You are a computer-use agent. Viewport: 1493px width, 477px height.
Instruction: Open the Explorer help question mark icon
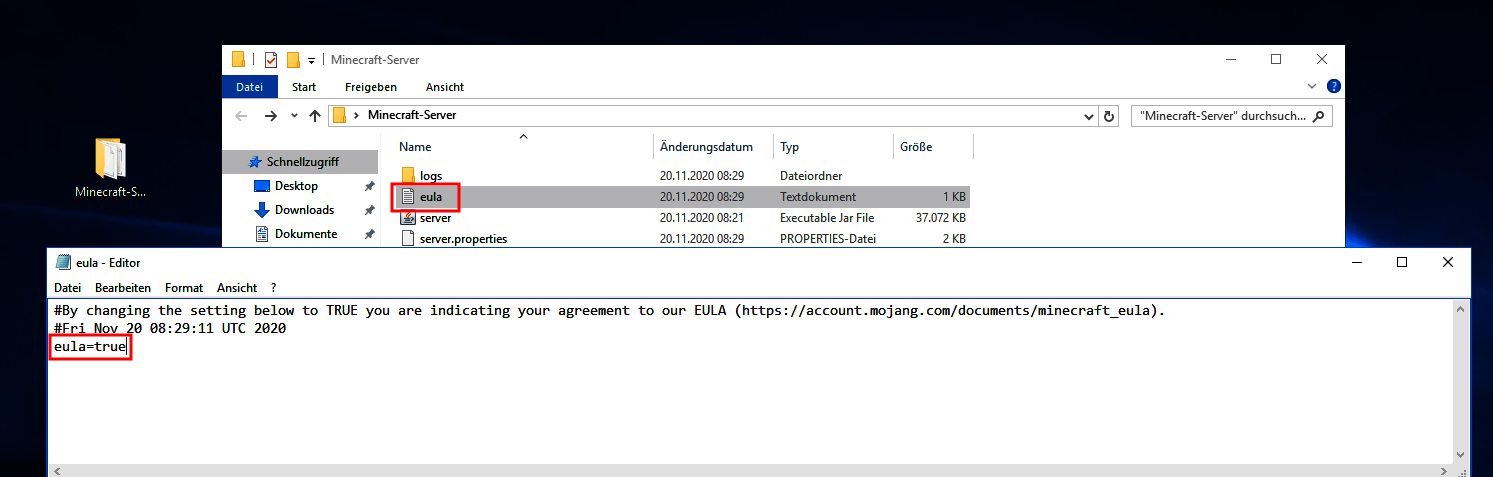pyautogui.click(x=1333, y=87)
